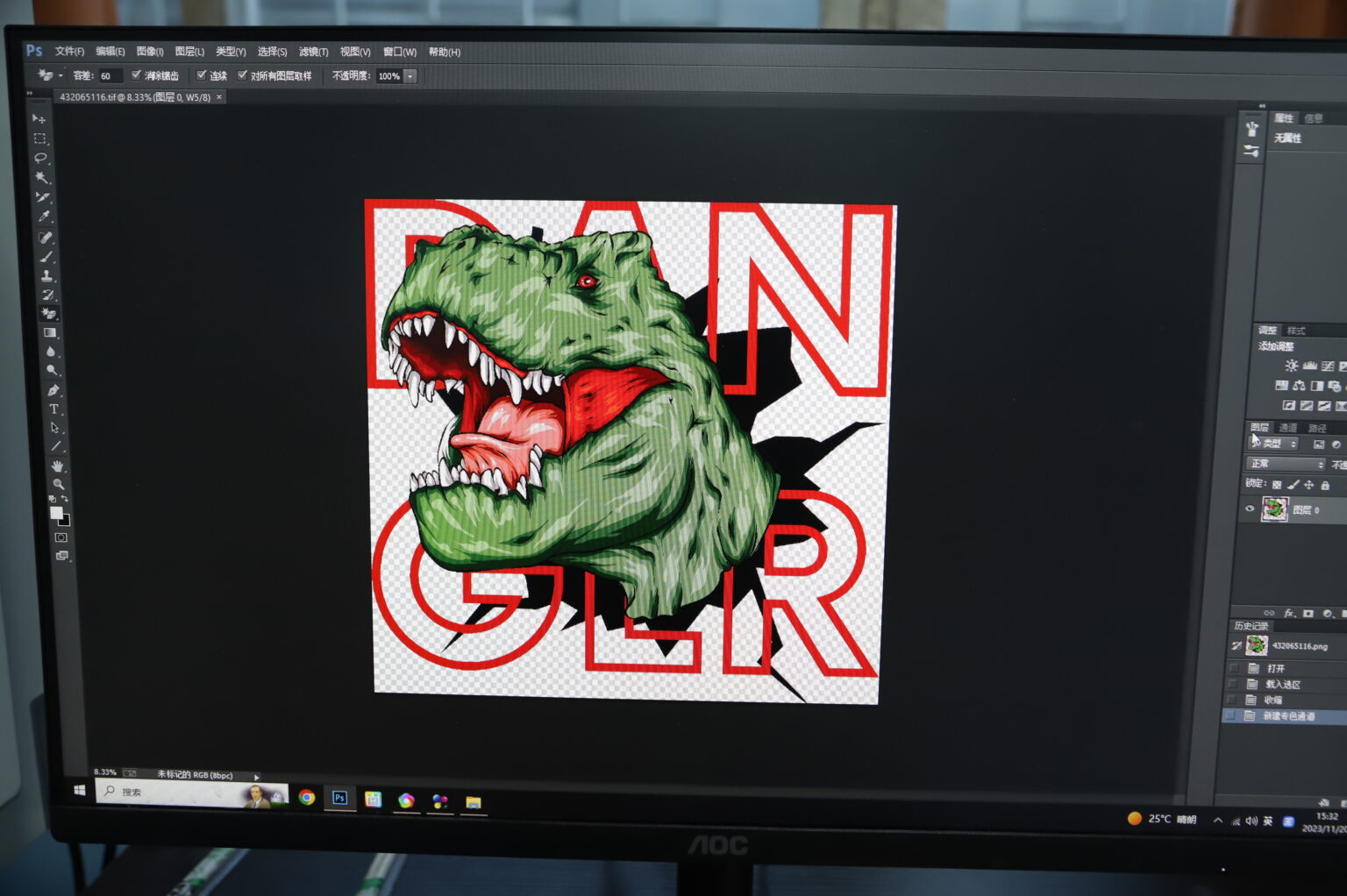Open the 不透明度 opacity dropdown arrow
The width and height of the screenshot is (1347, 896).
pyautogui.click(x=410, y=76)
